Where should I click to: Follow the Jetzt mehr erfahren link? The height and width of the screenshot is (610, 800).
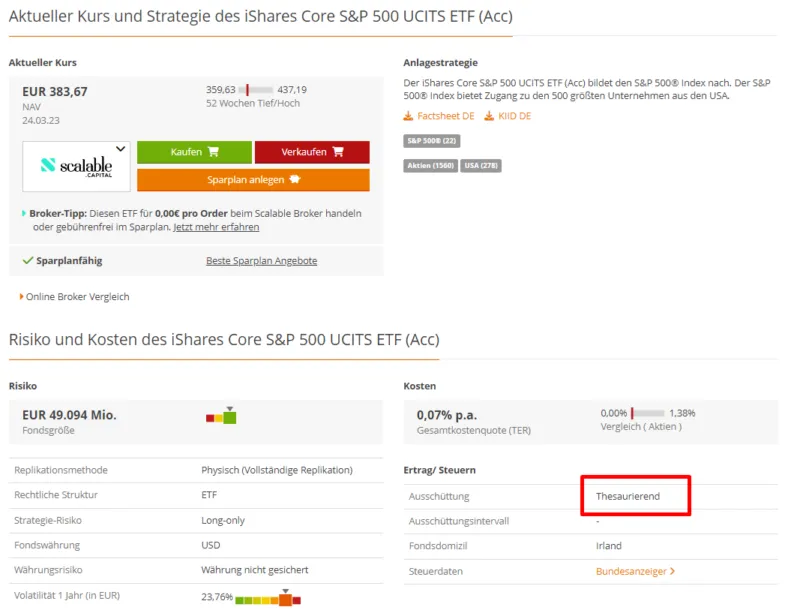216,227
